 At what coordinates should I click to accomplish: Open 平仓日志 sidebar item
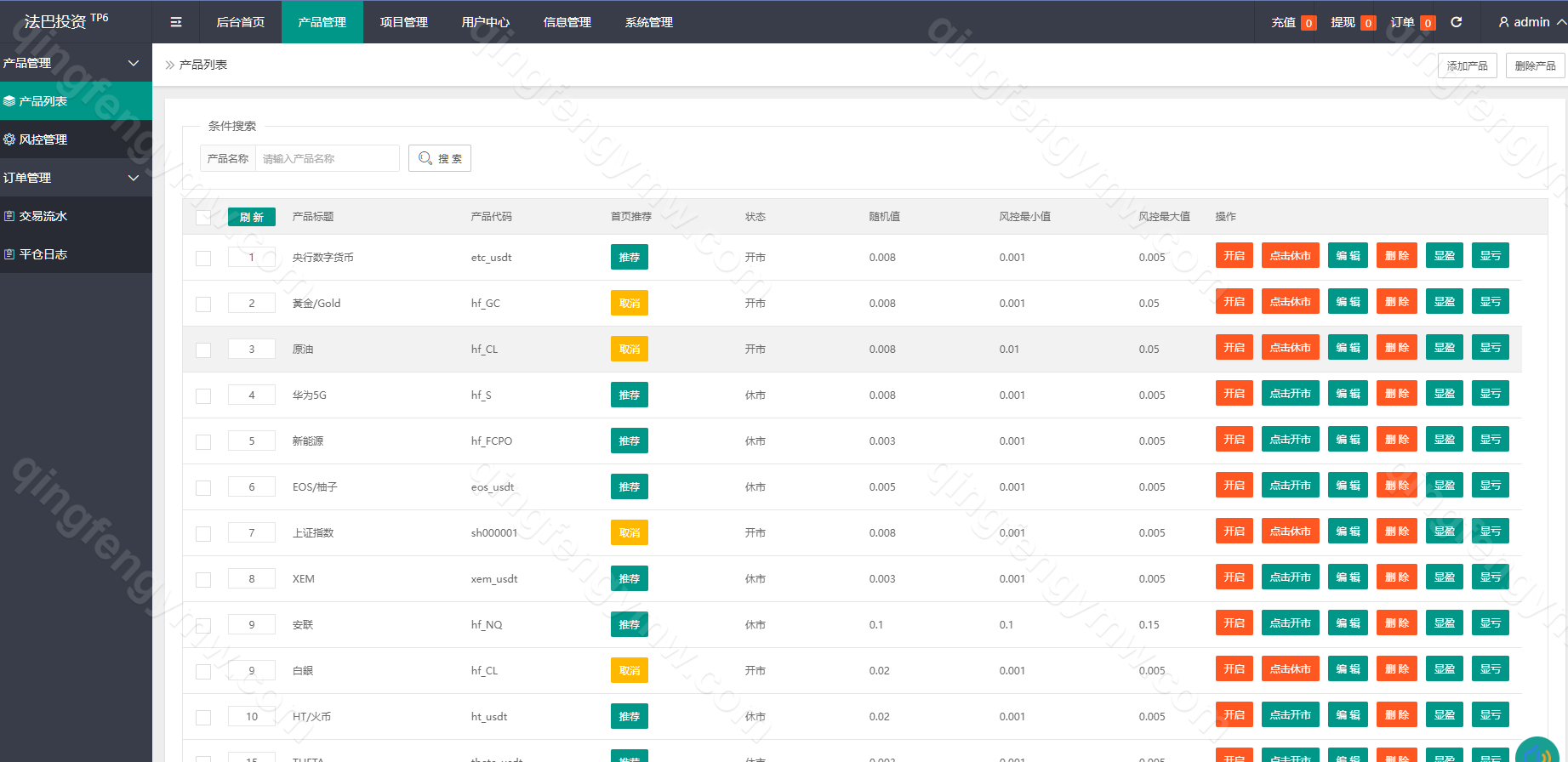(76, 254)
